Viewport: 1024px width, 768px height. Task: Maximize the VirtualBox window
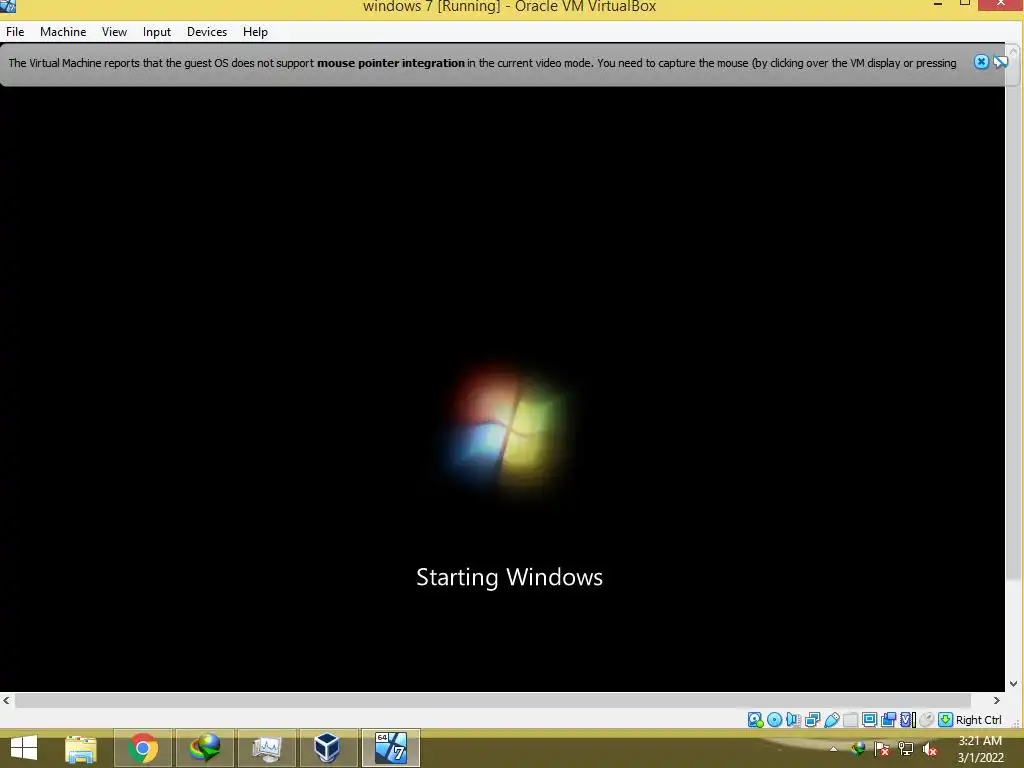point(965,4)
